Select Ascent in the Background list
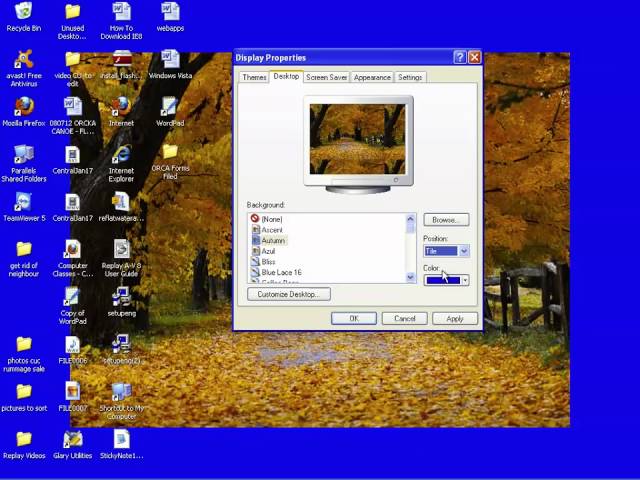640x480 pixels. (272, 230)
